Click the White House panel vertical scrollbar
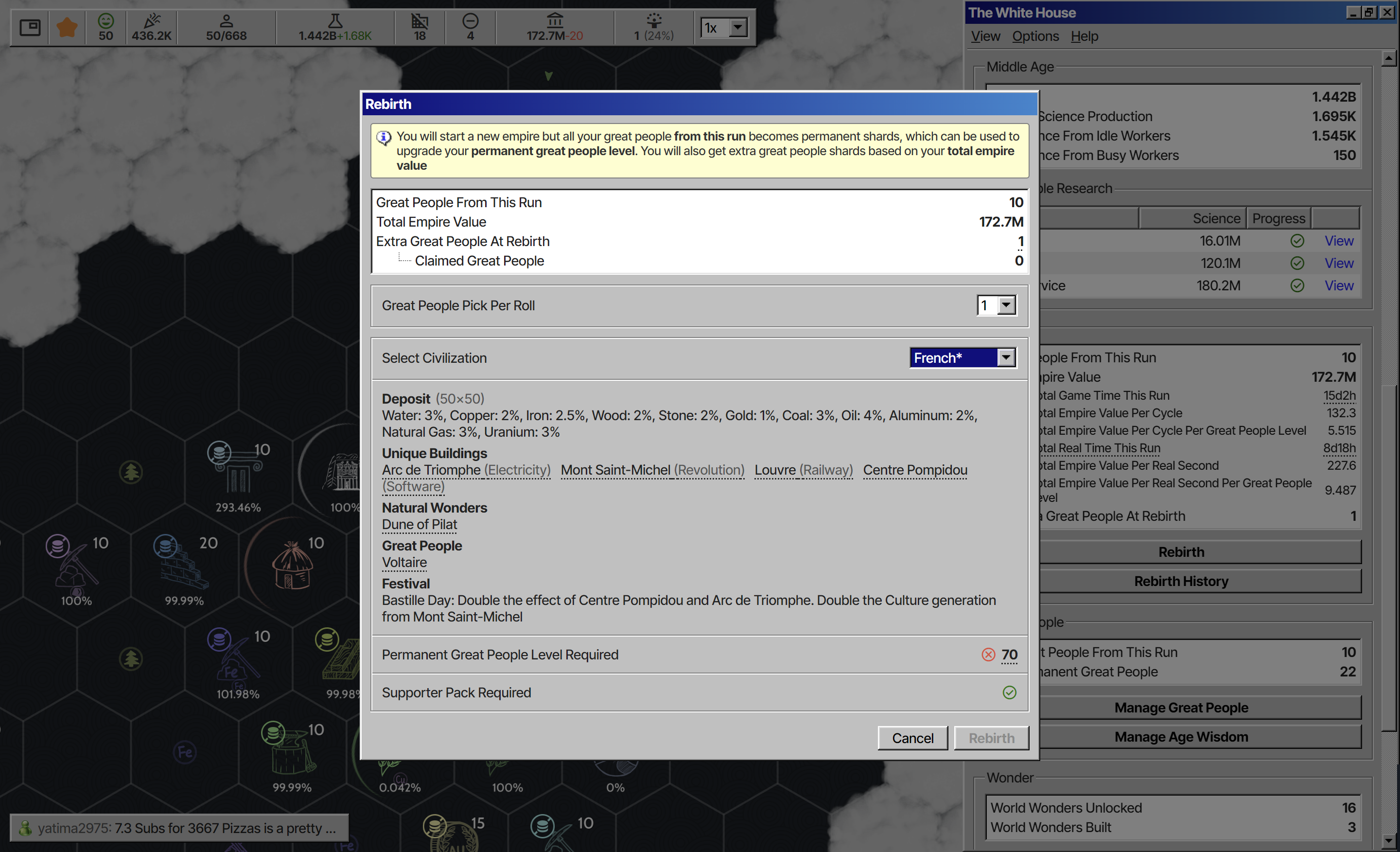Viewport: 1400px width, 852px height. tap(1388, 449)
